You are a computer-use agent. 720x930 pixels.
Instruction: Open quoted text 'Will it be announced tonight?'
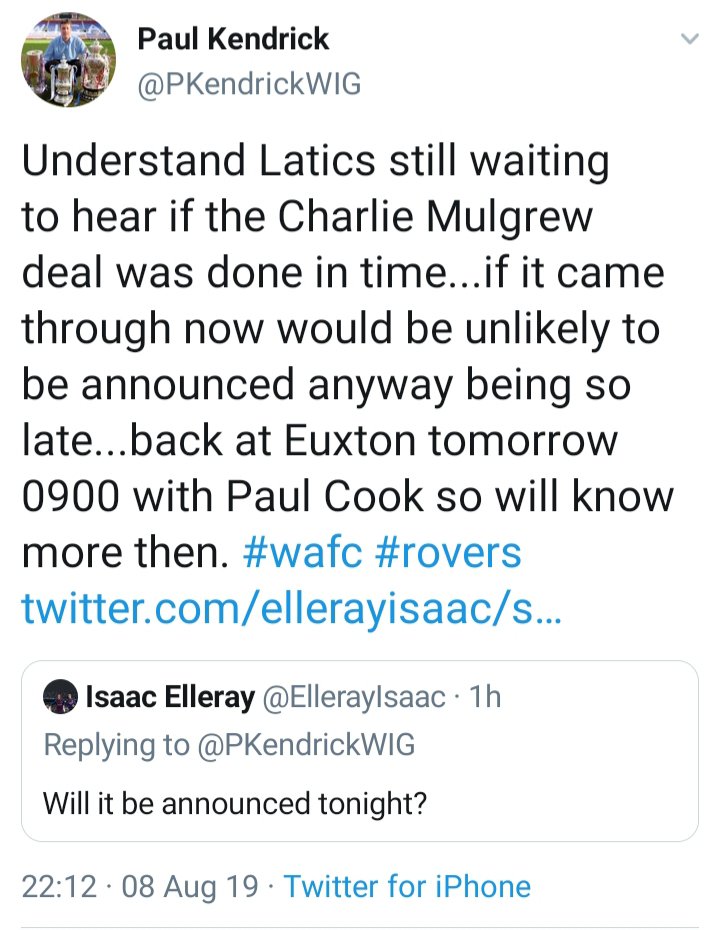[235, 803]
